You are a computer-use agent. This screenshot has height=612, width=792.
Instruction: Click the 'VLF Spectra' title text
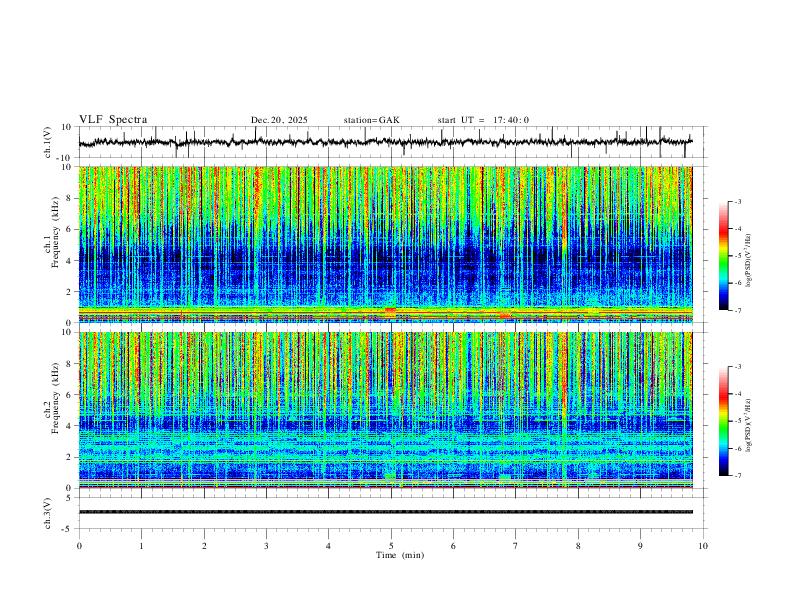(x=113, y=120)
